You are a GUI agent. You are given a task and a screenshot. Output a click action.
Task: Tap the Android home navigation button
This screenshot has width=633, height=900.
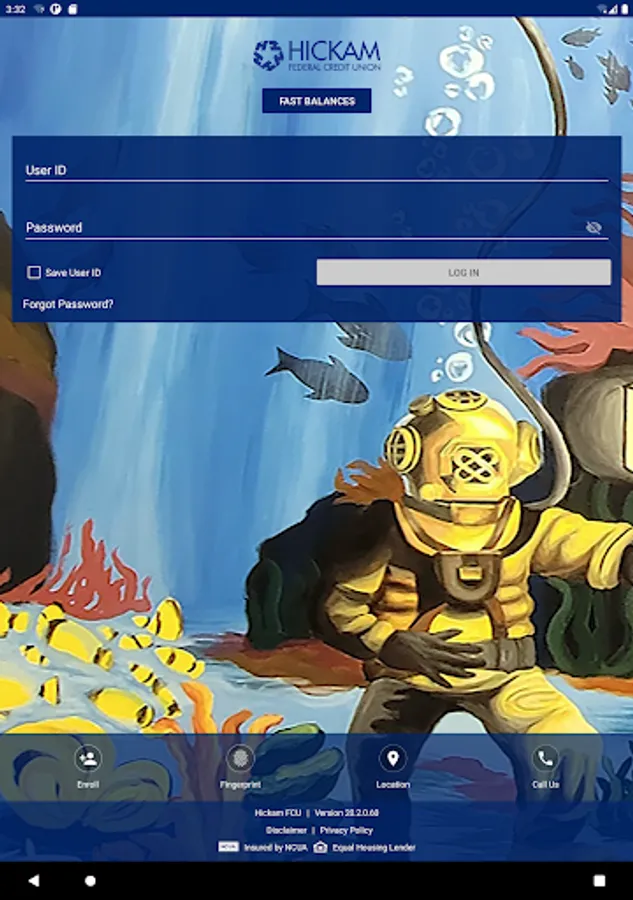[x=90, y=880]
